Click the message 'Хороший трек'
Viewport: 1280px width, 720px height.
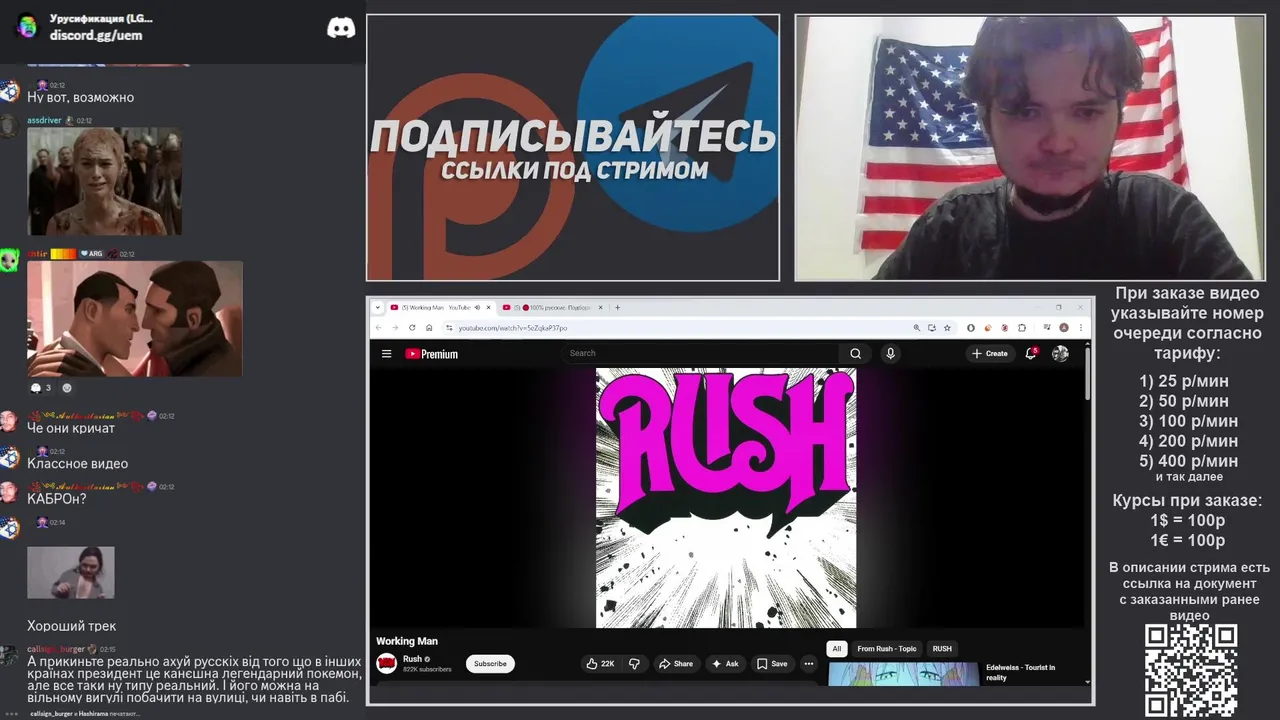tap(72, 626)
